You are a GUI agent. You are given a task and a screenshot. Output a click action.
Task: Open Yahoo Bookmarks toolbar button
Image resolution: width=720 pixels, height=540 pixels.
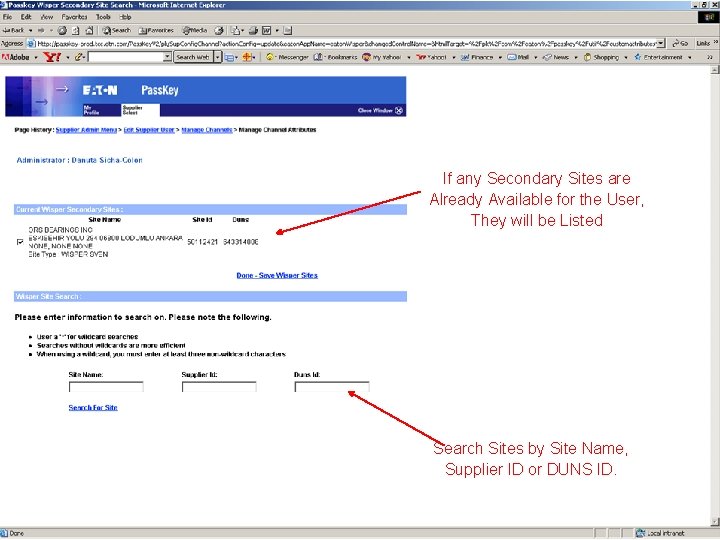[335, 57]
